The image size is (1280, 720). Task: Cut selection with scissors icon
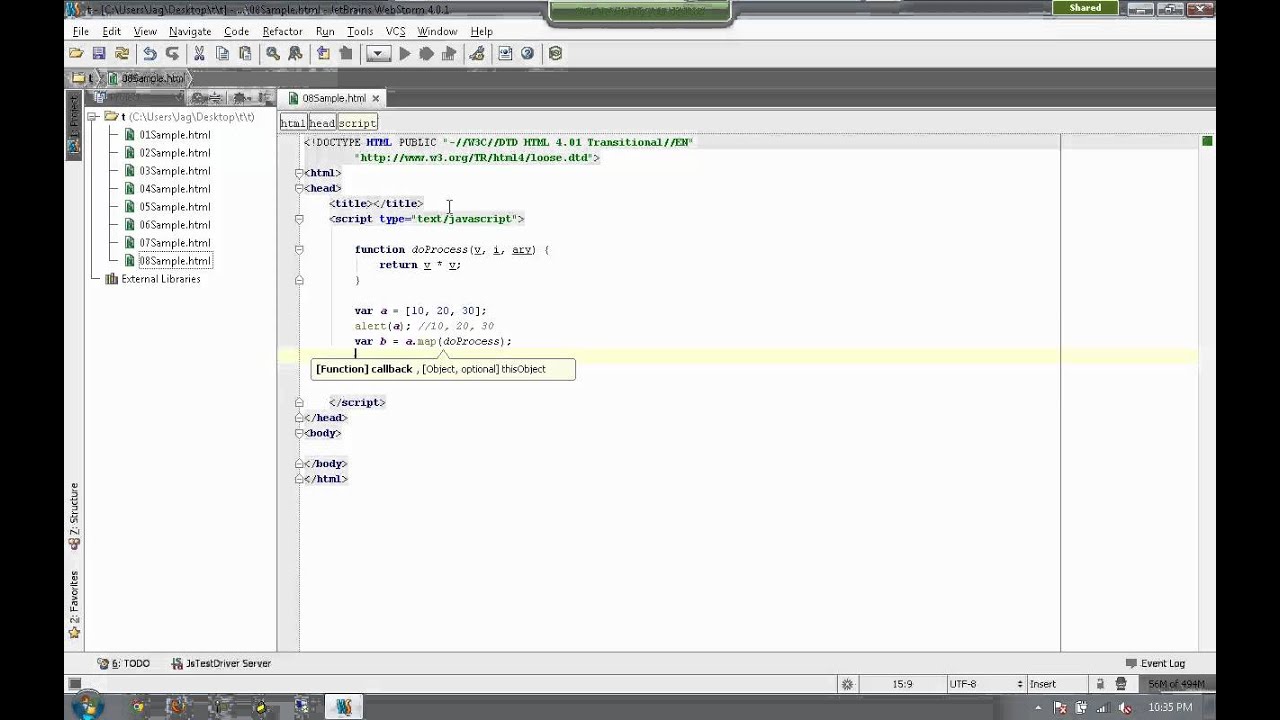point(199,54)
